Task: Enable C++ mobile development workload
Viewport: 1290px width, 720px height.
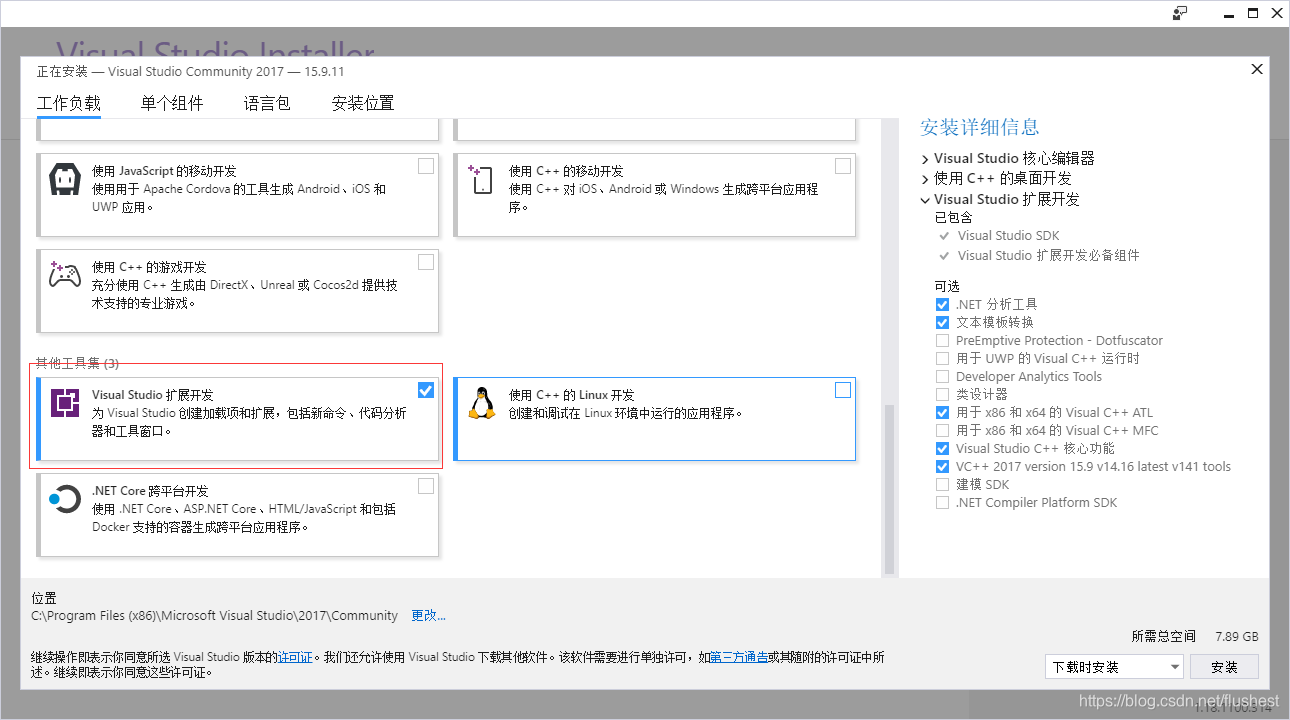Action: 843,166
